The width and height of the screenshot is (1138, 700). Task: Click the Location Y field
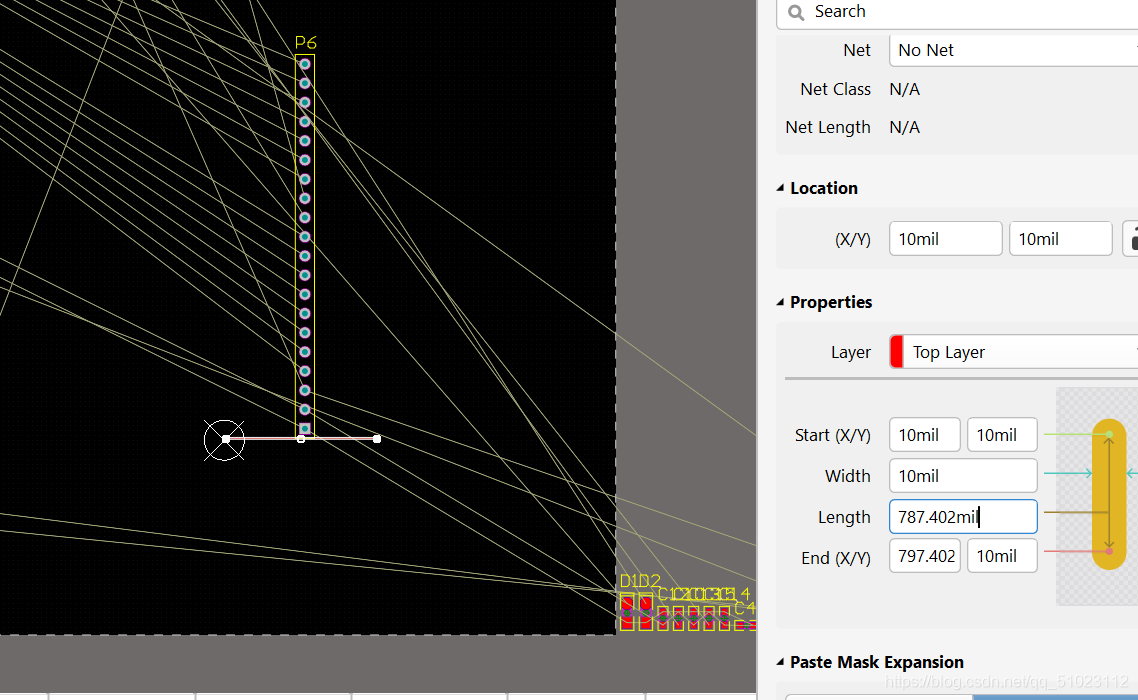1060,239
